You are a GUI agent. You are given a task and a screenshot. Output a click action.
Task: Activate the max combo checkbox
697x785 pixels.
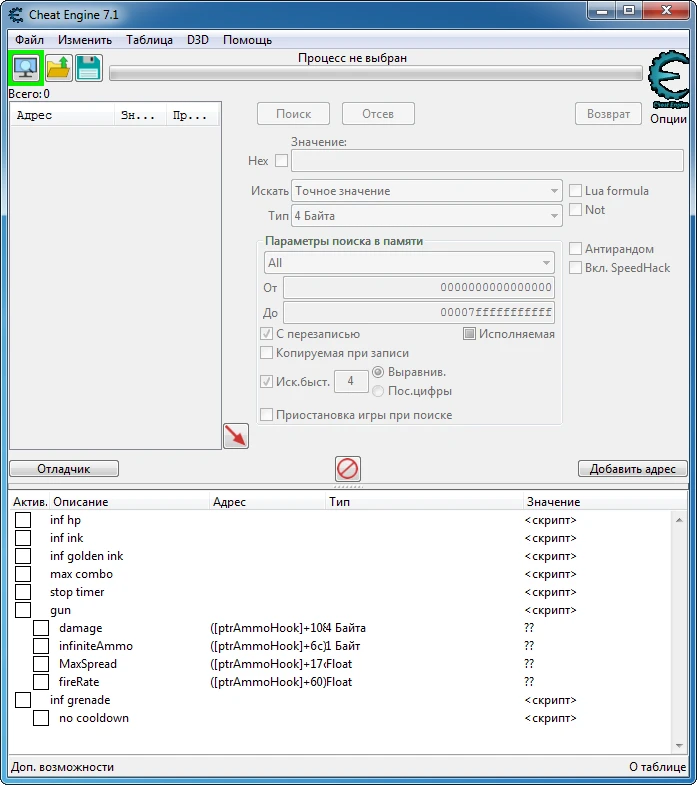point(23,574)
